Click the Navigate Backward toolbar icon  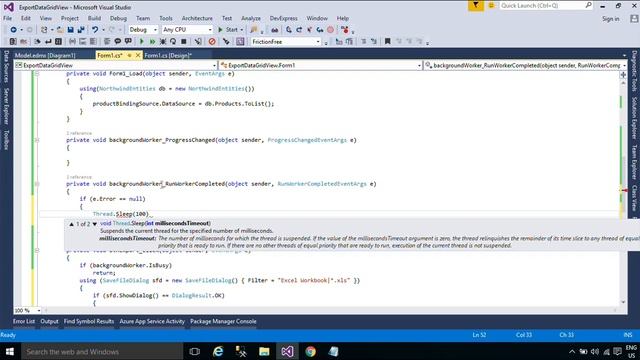tap(13, 30)
